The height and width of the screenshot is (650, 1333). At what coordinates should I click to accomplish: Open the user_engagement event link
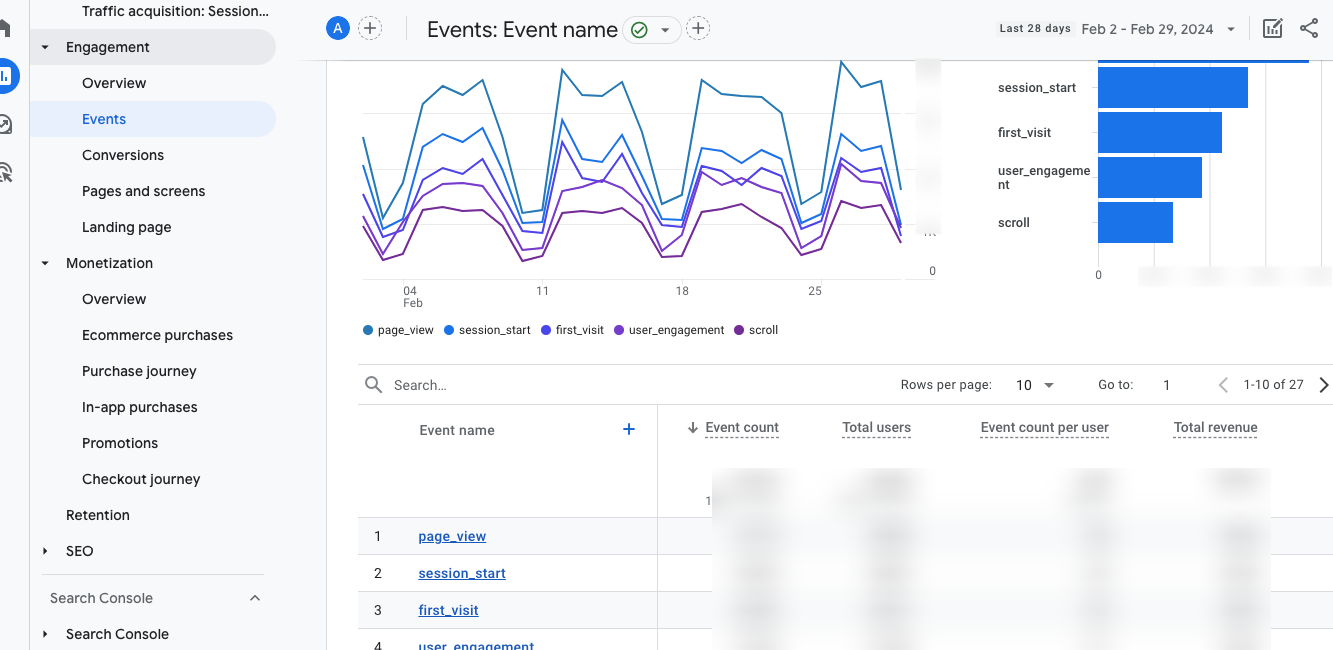[x=476, y=645]
